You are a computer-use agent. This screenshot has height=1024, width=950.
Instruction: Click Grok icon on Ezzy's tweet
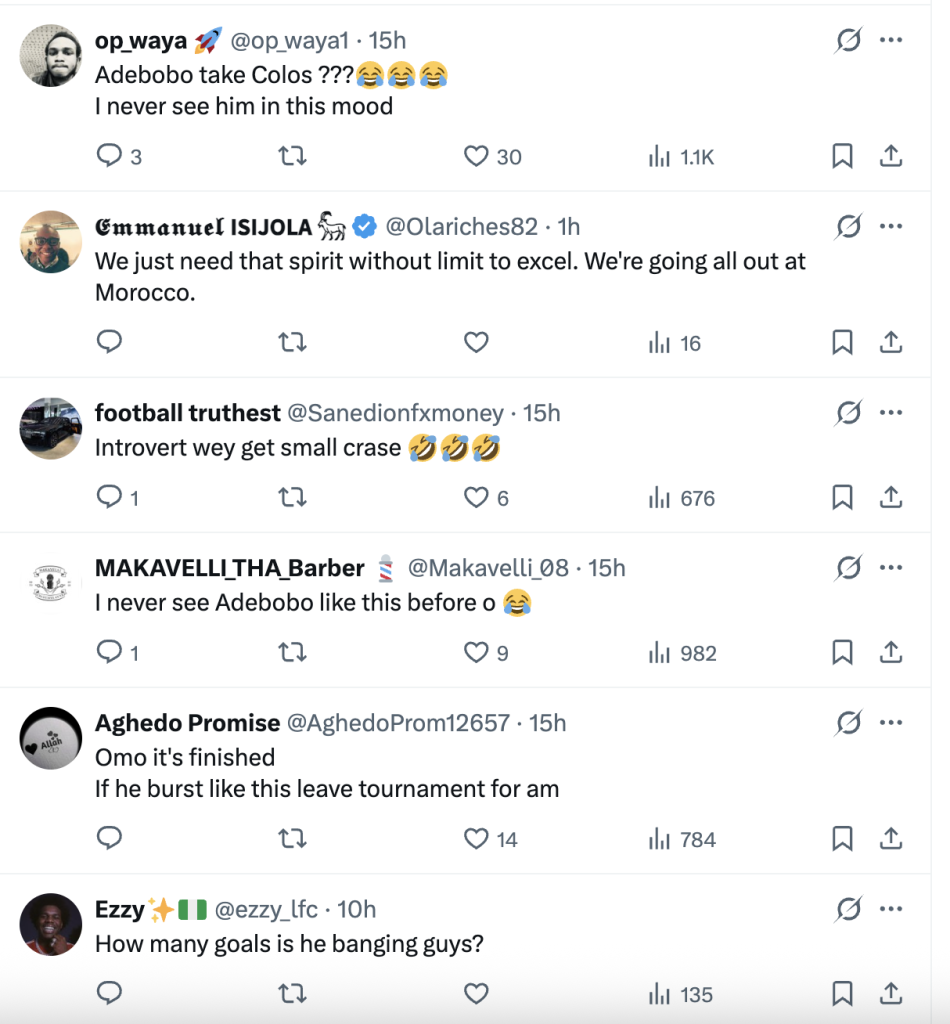click(x=848, y=909)
